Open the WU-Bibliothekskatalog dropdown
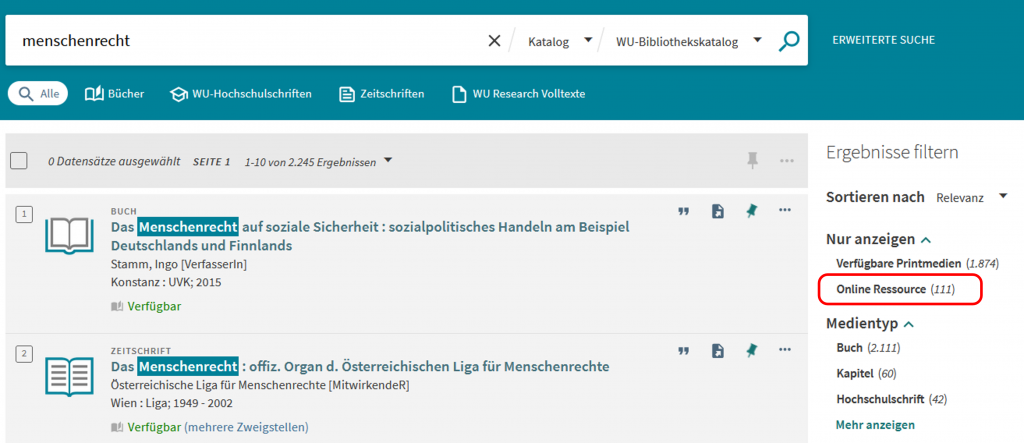Screen dimensions: 1024x443 point(688,41)
